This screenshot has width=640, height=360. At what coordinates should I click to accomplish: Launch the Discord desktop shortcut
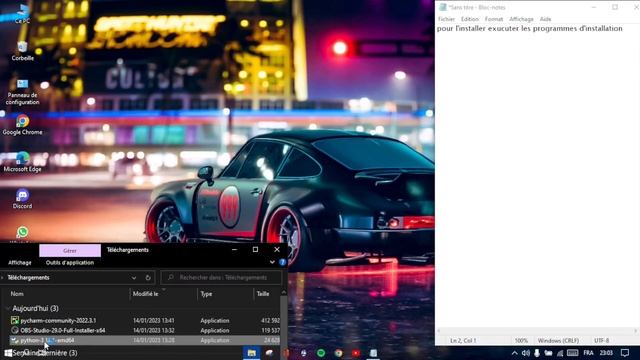22,198
